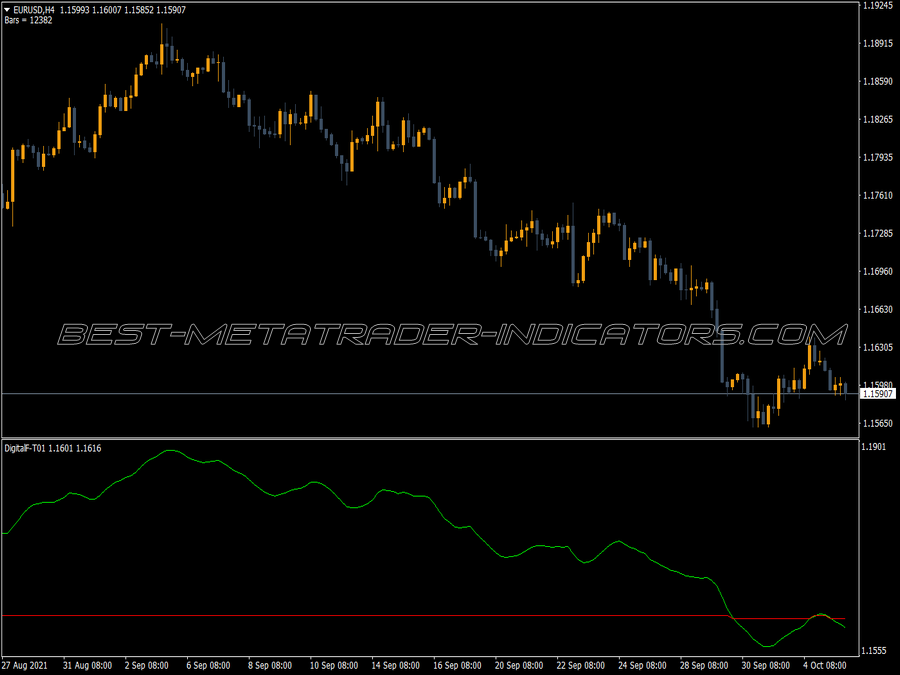Click the green DigitalF indicator line peak
The width and height of the screenshot is (900, 675).
[170, 451]
